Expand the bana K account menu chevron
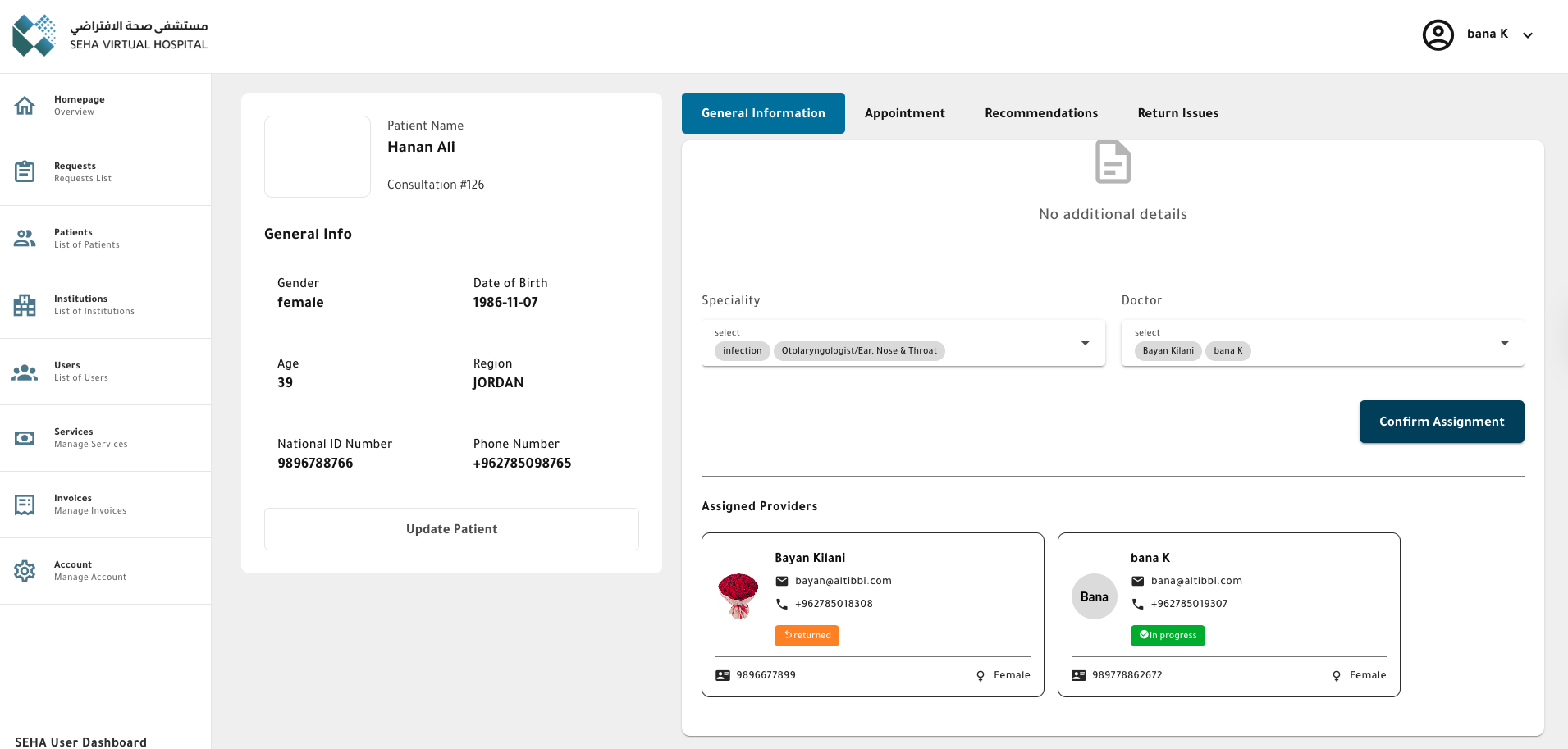1568x749 pixels. tap(1528, 35)
